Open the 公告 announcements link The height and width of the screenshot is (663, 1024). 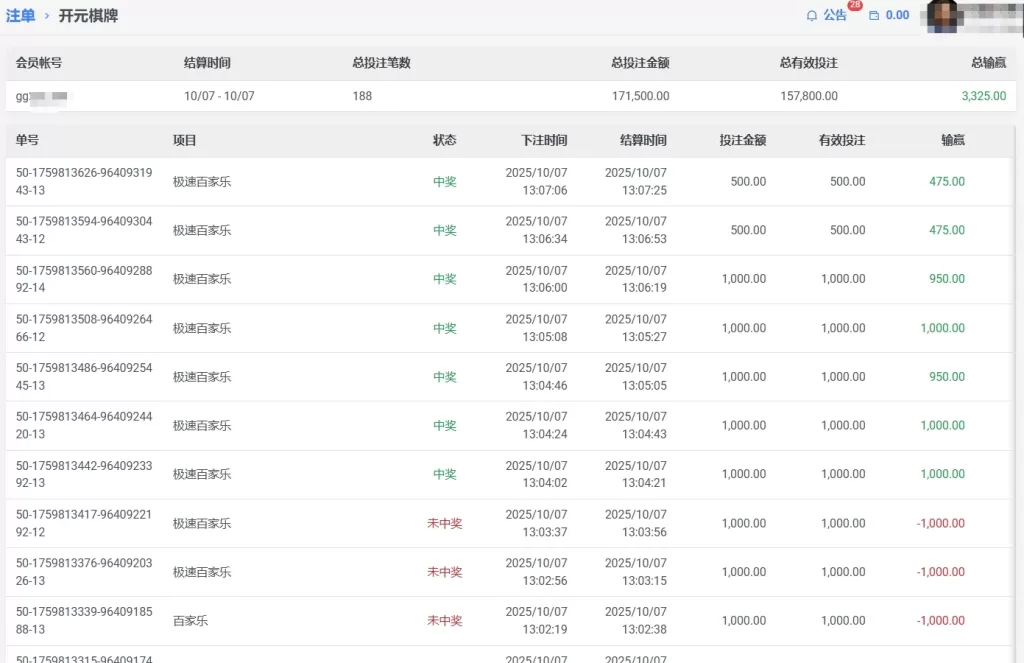pyautogui.click(x=835, y=16)
